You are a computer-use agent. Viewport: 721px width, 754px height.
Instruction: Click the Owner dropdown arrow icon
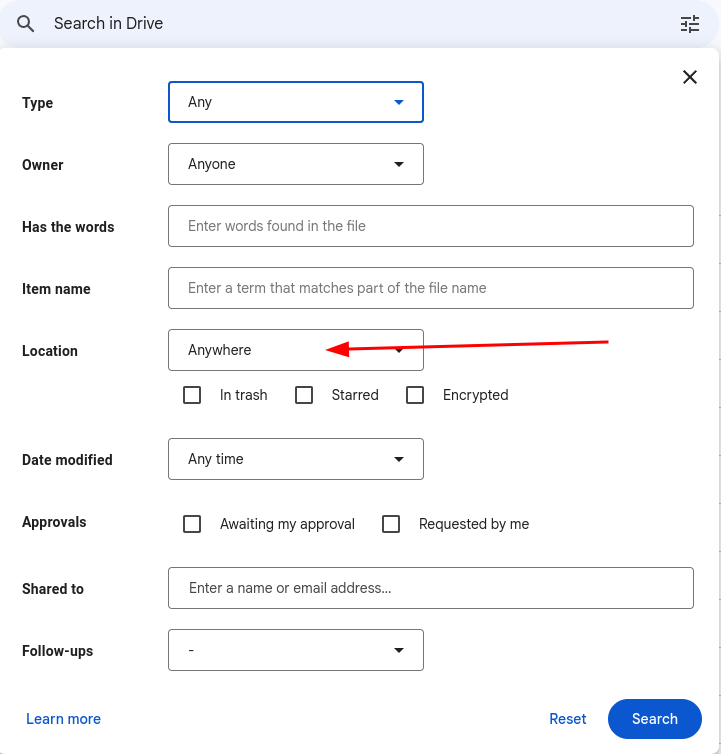pyautogui.click(x=399, y=164)
